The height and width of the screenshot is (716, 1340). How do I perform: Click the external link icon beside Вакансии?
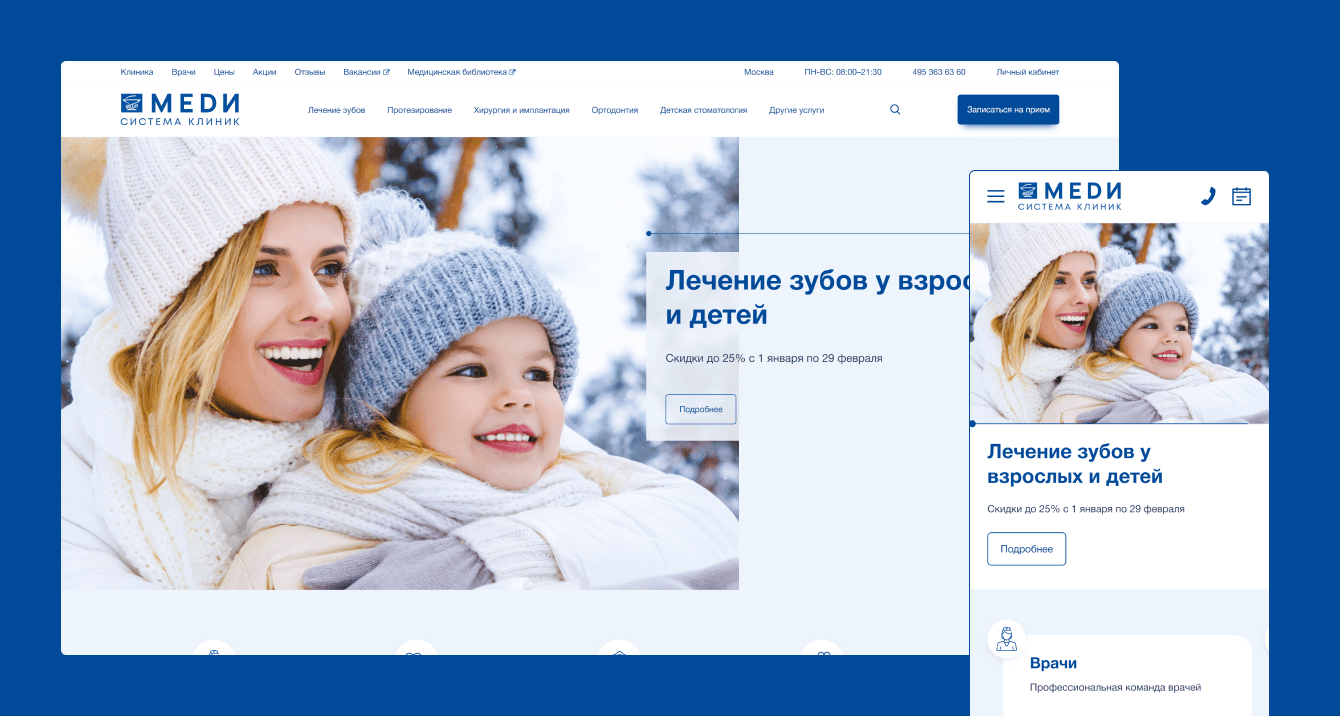pyautogui.click(x=386, y=72)
